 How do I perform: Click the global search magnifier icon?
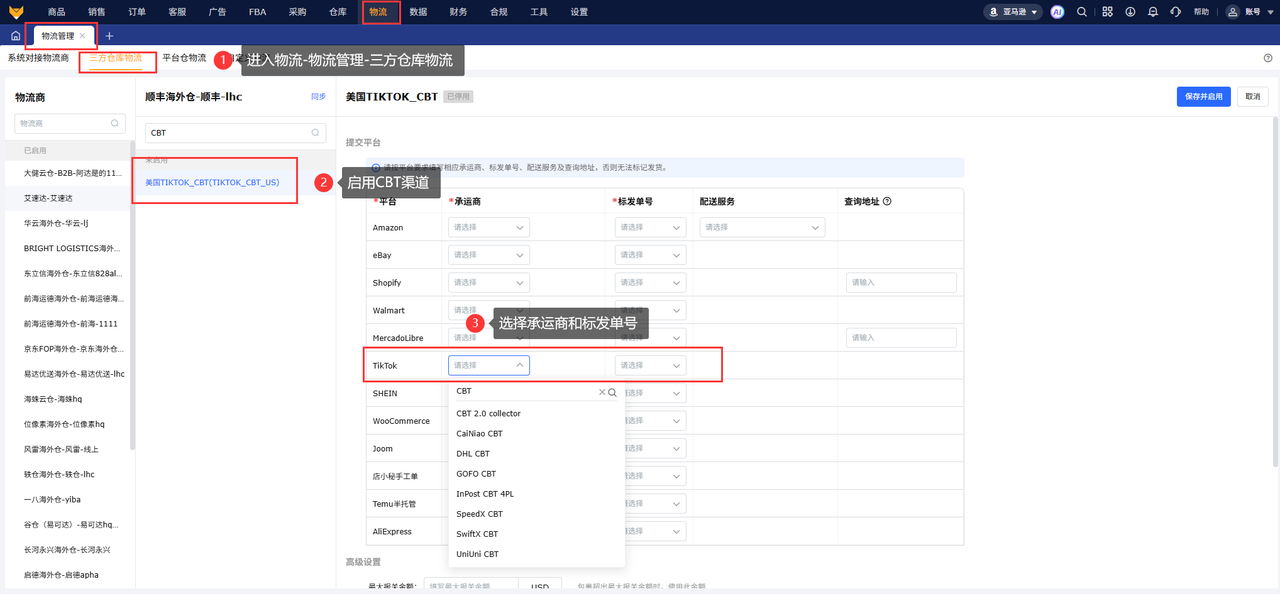pos(1082,12)
